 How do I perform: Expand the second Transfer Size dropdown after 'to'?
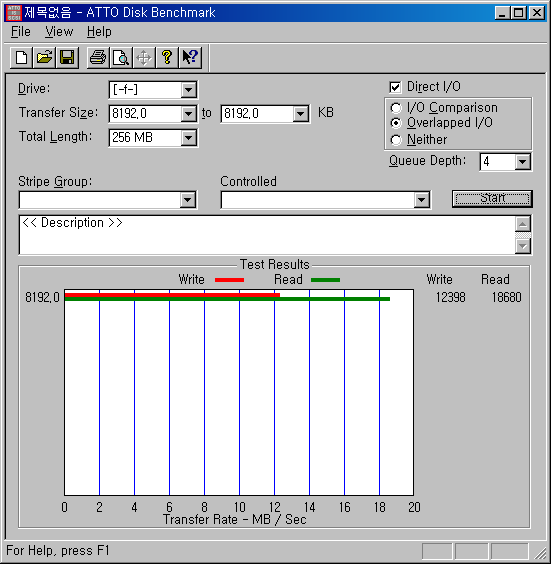pos(300,114)
